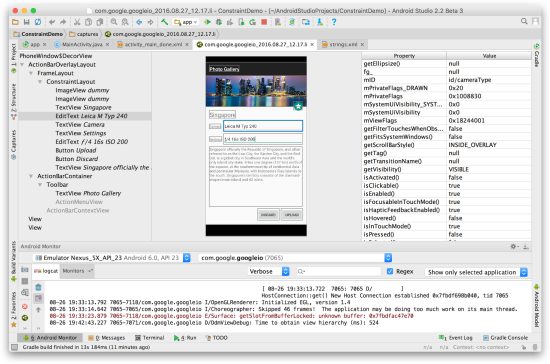Click the Search Everywhere magnifier icon
The height and width of the screenshot is (364, 550).
click(x=524, y=21)
